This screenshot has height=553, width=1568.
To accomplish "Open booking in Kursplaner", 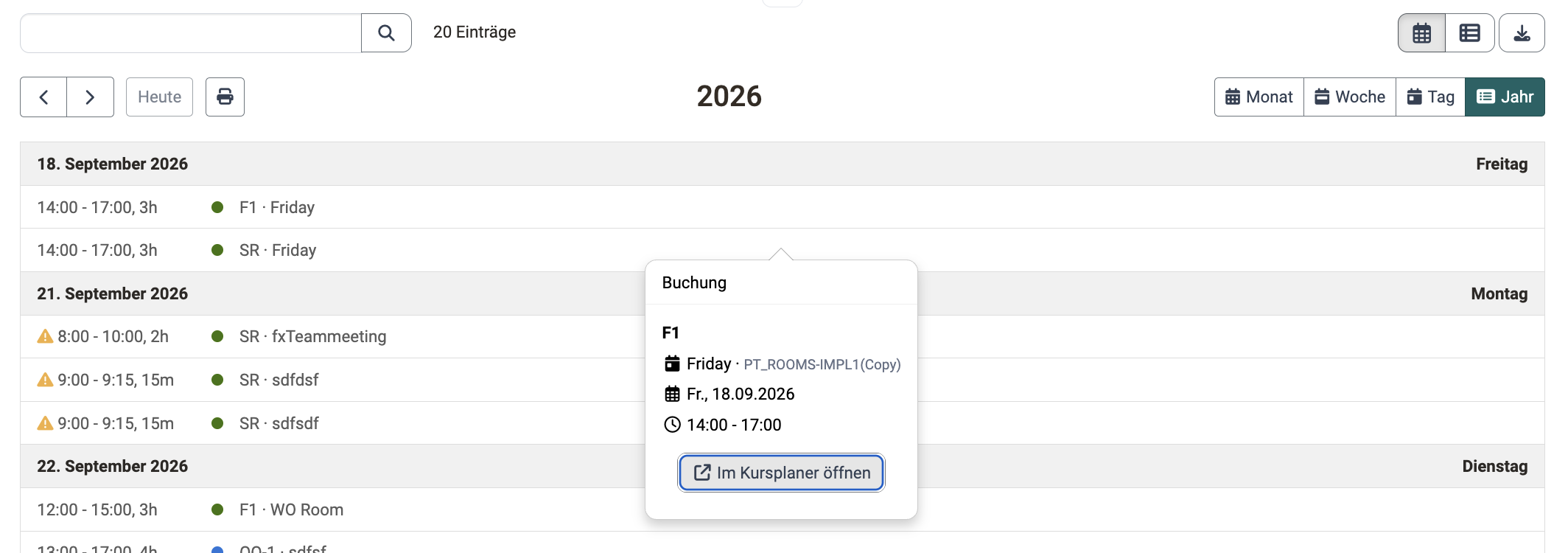I will tap(781, 473).
